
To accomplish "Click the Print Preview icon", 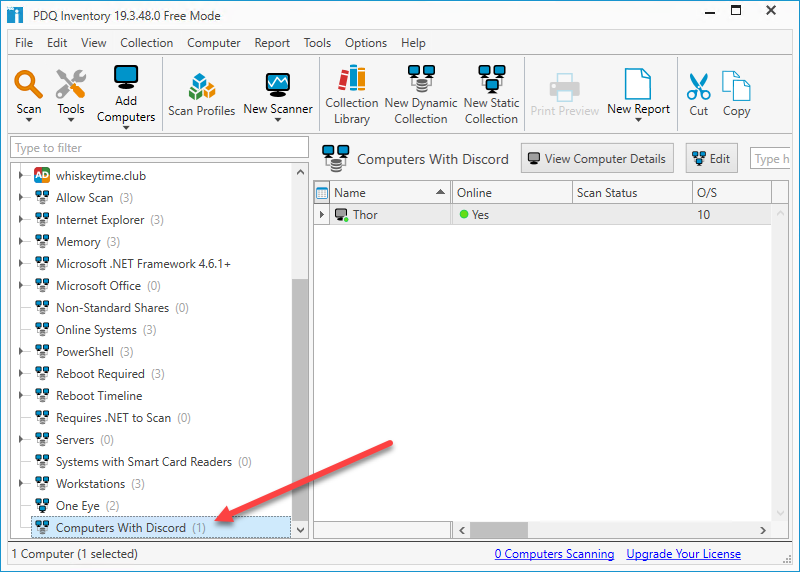I will (x=564, y=87).
